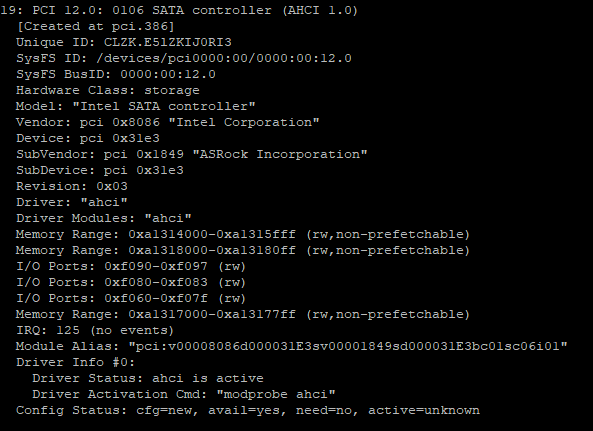Click the IRQ 125 (no events) line

(95, 330)
